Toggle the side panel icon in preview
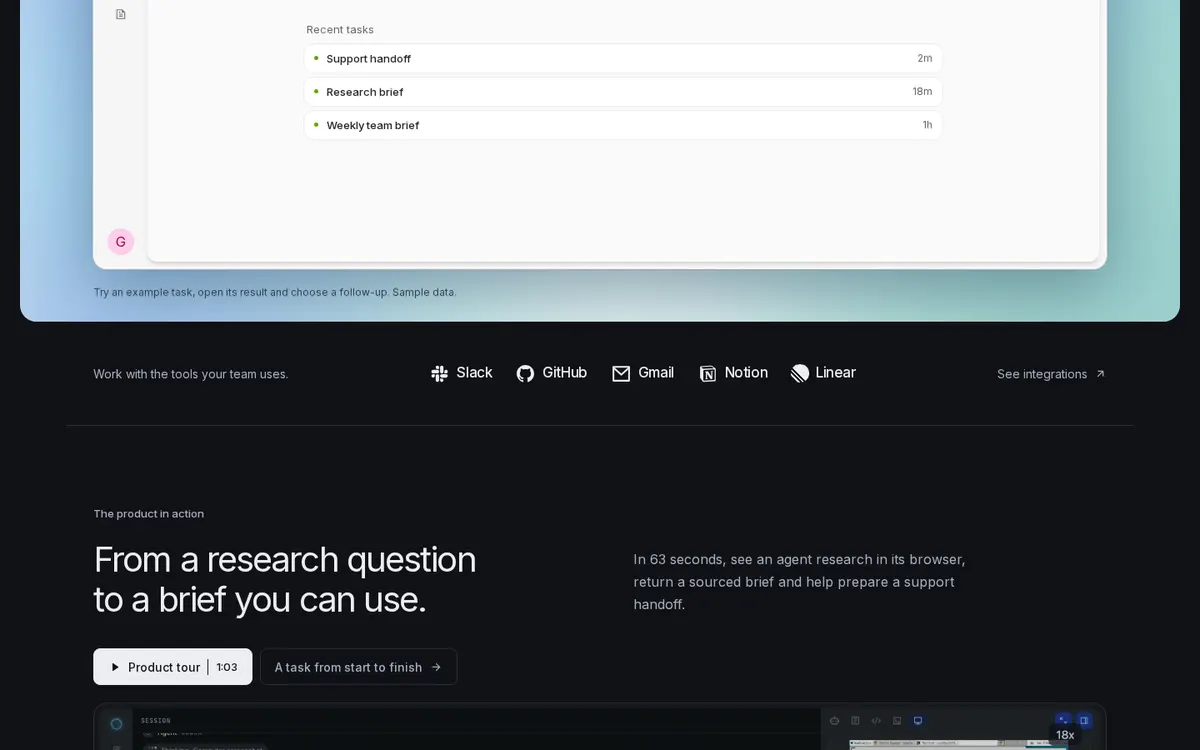 [1084, 720]
